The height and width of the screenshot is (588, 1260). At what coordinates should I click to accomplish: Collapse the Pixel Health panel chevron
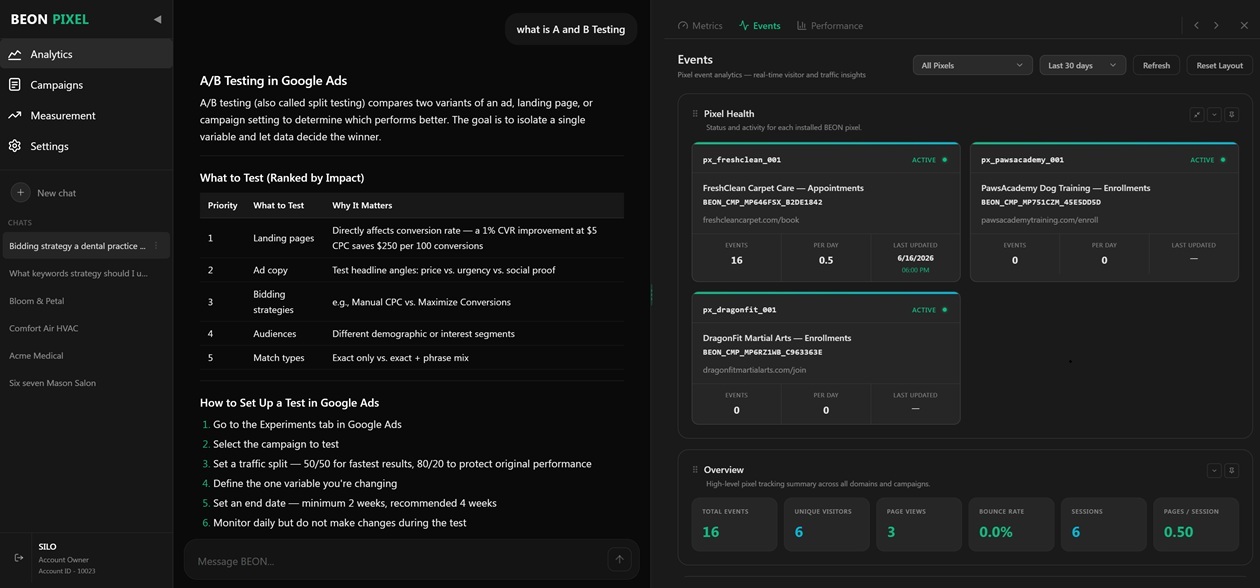[x=1214, y=115]
